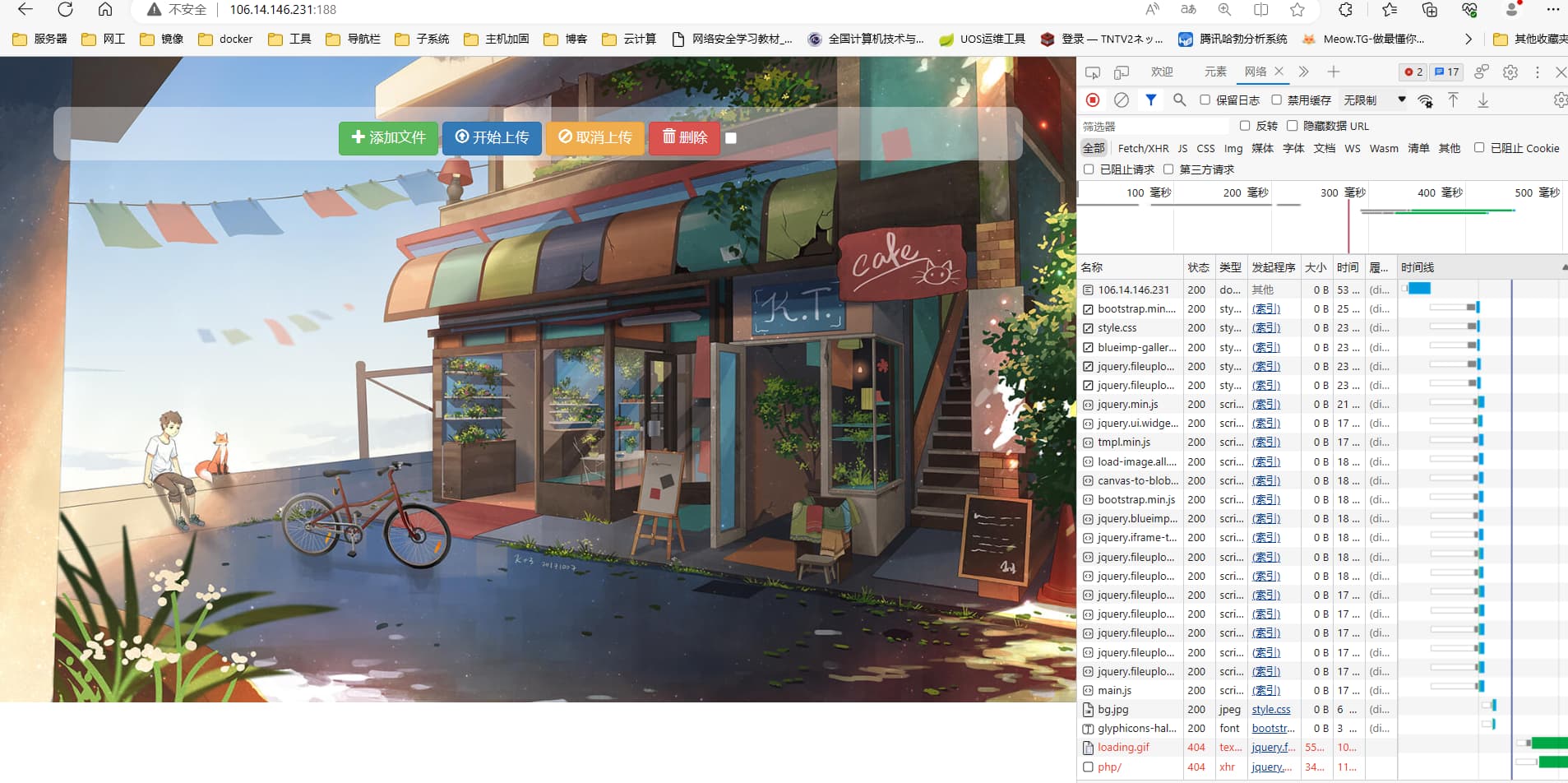Open the 其他收藏夹 folder
Image resolution: width=1568 pixels, height=783 pixels.
(1529, 39)
